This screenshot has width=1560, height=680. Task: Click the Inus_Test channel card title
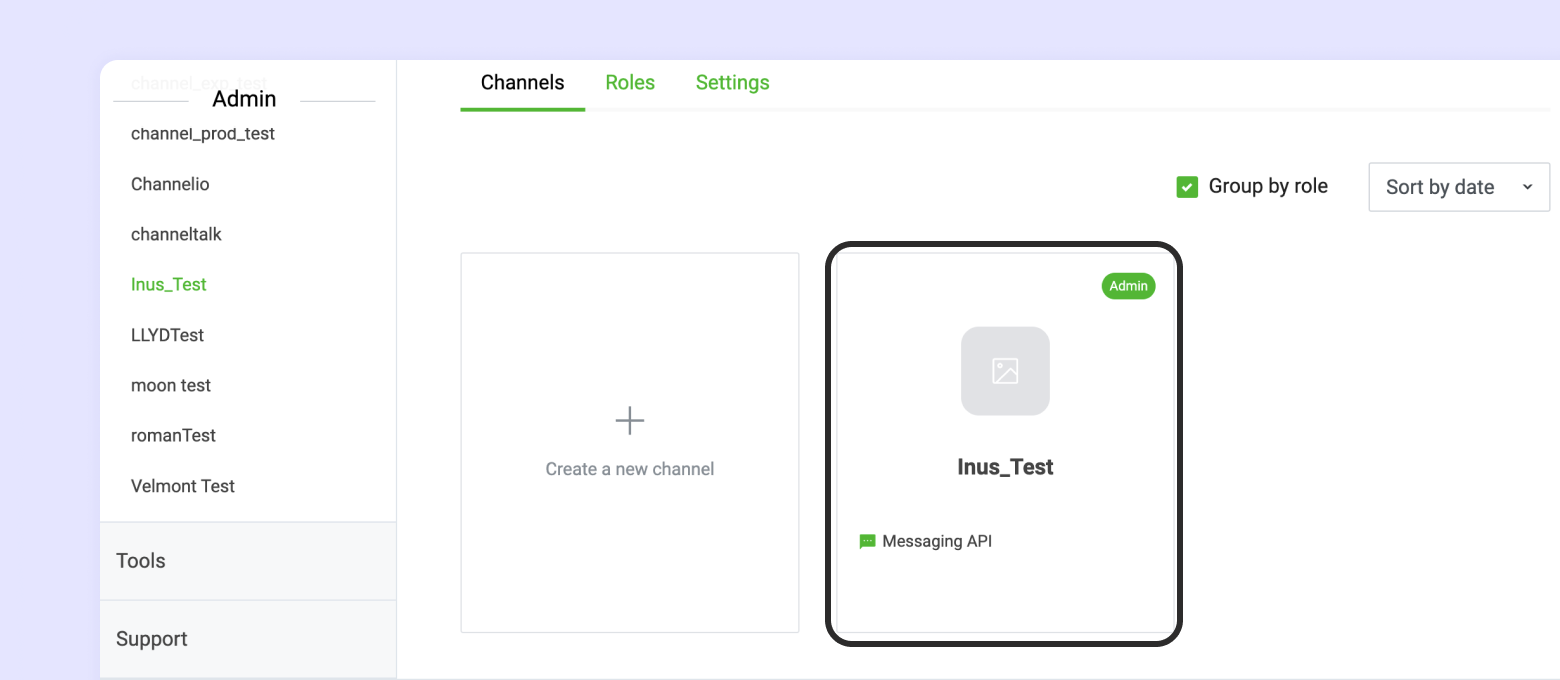[x=1005, y=467]
